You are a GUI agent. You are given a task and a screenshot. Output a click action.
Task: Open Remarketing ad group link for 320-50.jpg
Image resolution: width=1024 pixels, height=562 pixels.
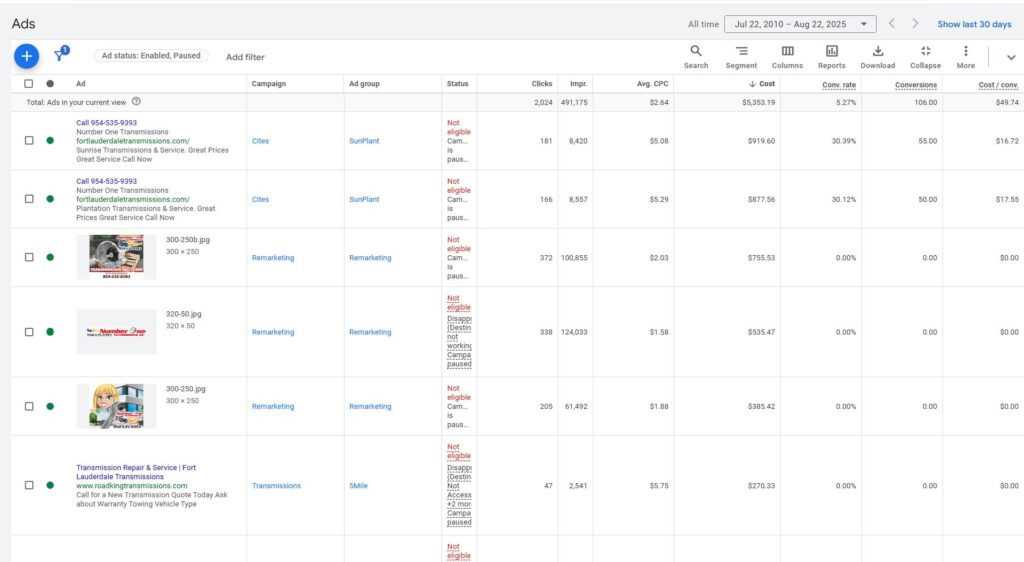click(370, 332)
